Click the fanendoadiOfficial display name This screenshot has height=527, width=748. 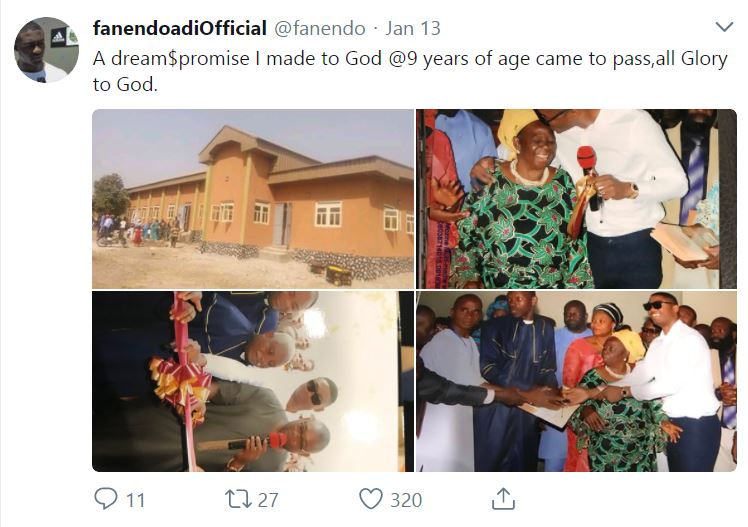(x=179, y=27)
